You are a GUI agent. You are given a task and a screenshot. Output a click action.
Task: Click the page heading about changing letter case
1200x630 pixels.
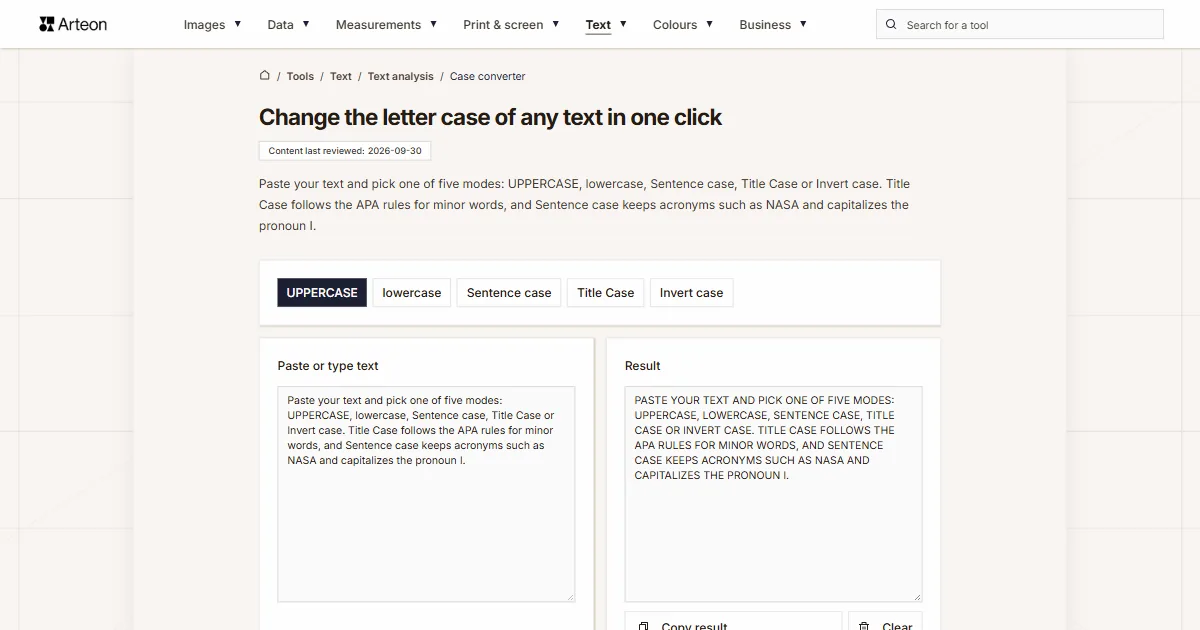(x=490, y=117)
